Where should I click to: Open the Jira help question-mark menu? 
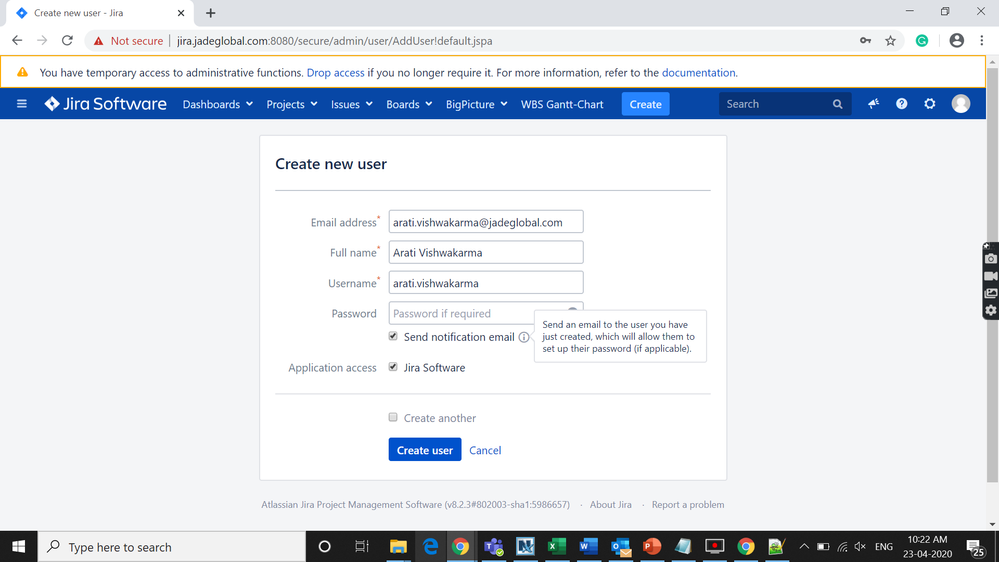point(902,104)
